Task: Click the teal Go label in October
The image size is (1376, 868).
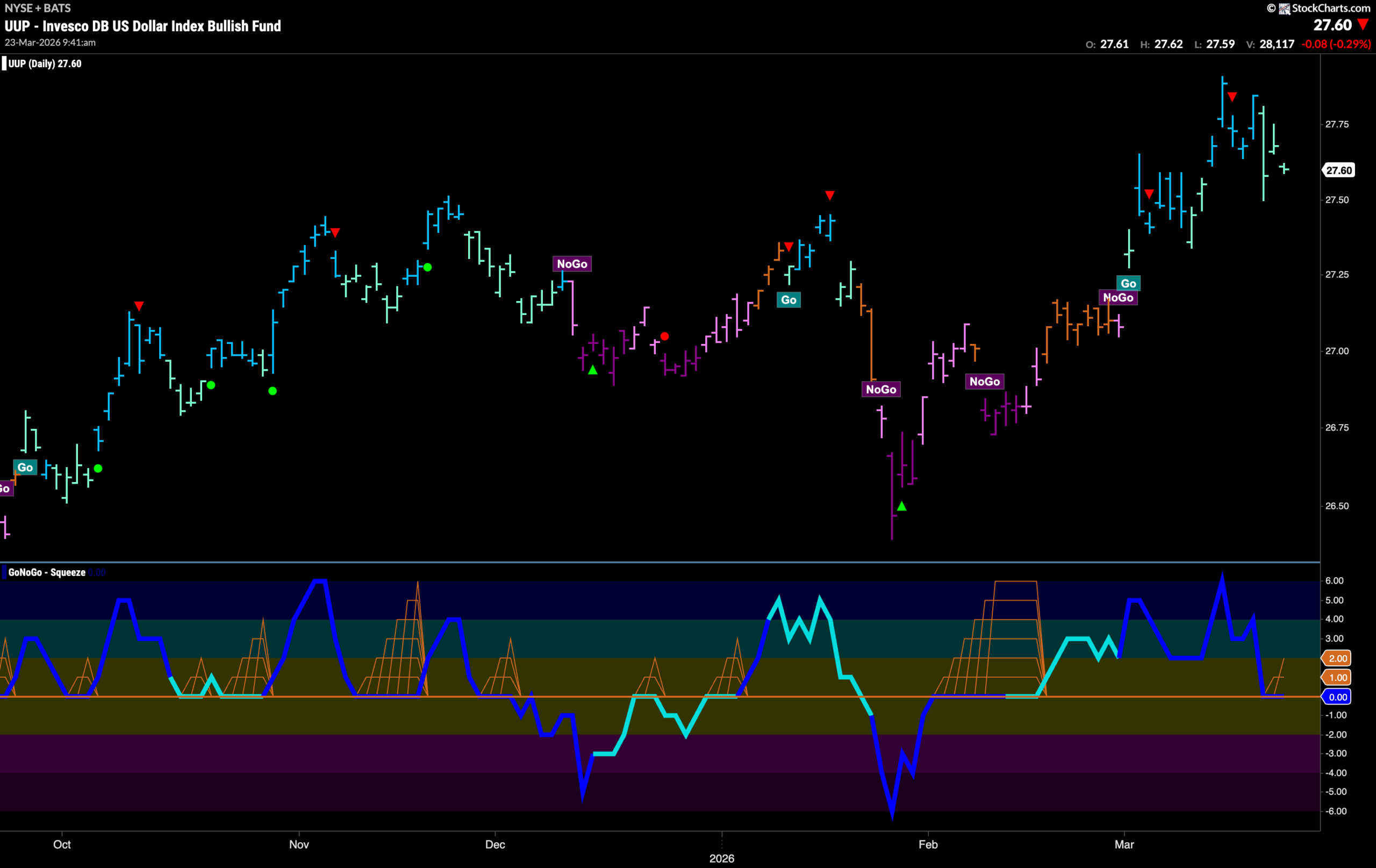Action: 25,468
